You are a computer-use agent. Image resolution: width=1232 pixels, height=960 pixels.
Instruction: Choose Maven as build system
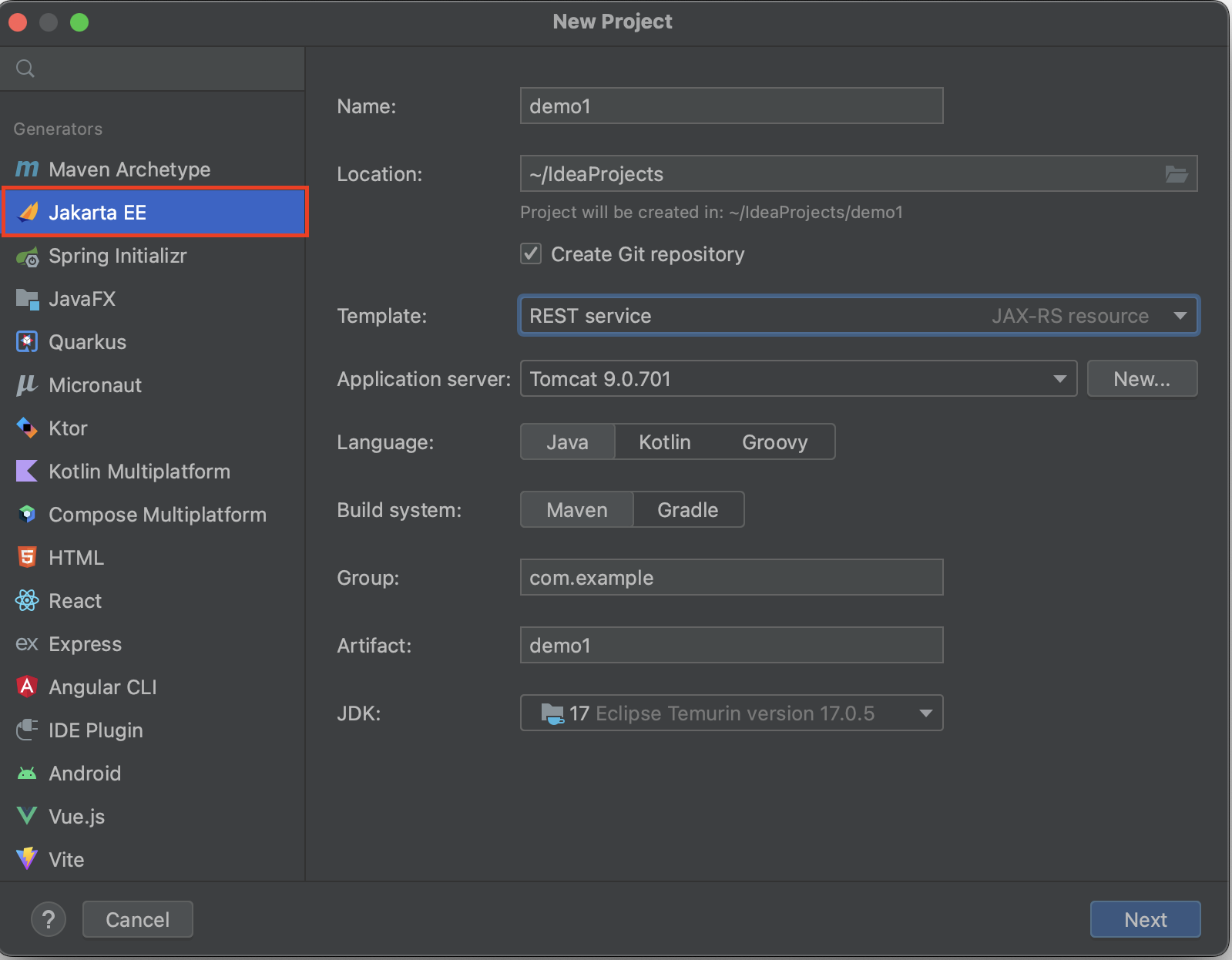[577, 510]
